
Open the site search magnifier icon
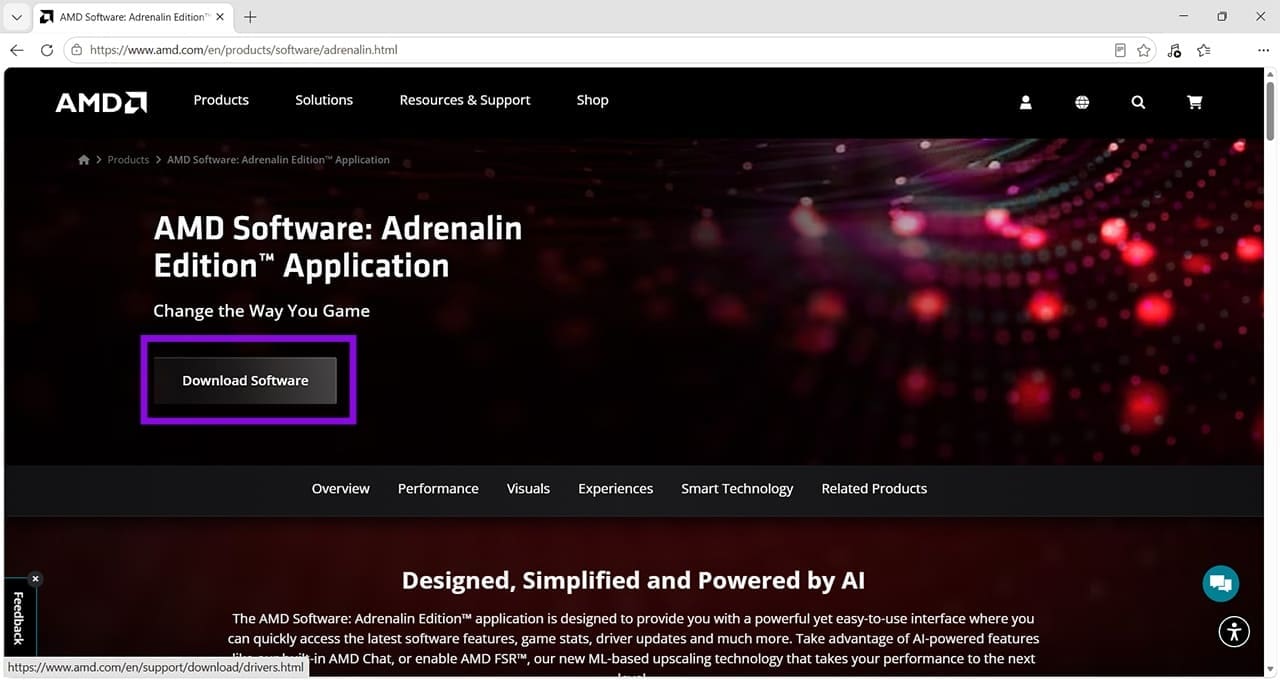pos(1138,102)
